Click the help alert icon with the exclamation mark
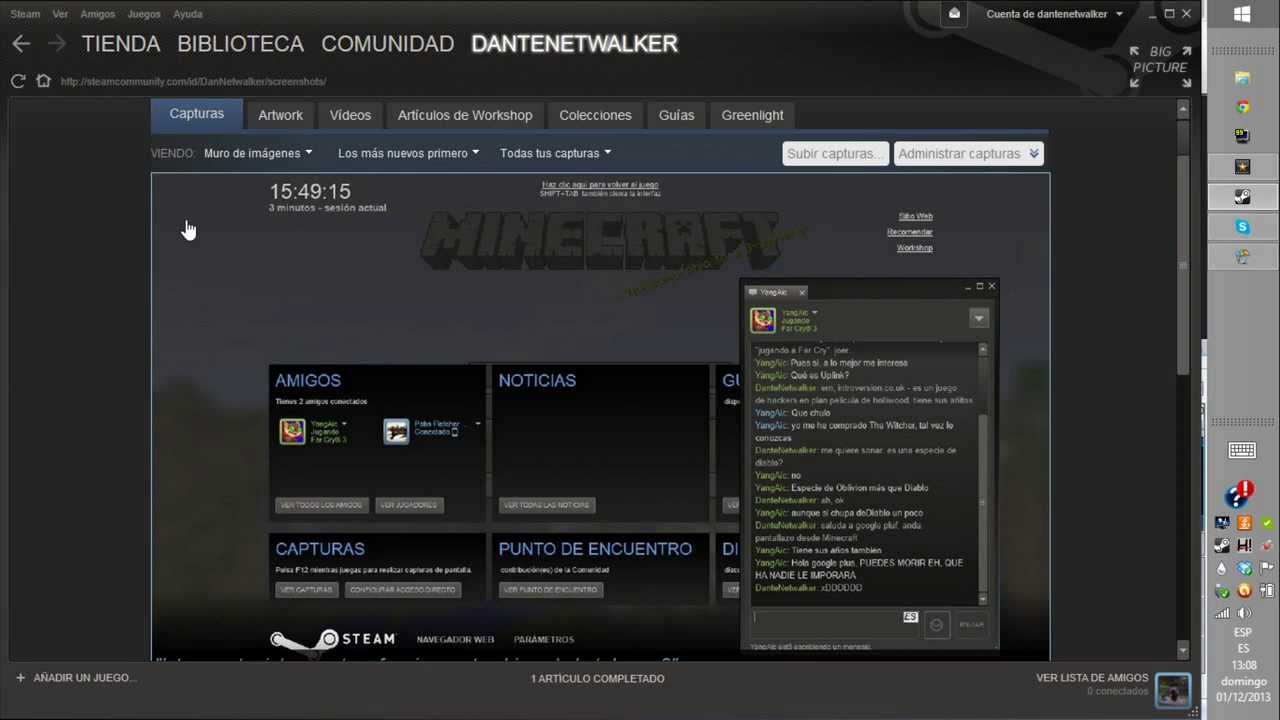This screenshot has height=720, width=1280. click(1240, 493)
